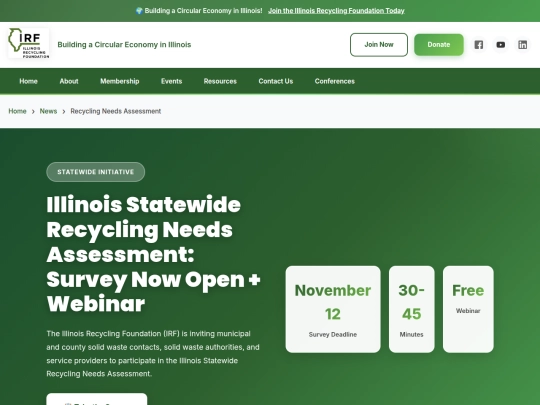
Task: Go to Home in the breadcrumb trail
Action: pyautogui.click(x=17, y=111)
